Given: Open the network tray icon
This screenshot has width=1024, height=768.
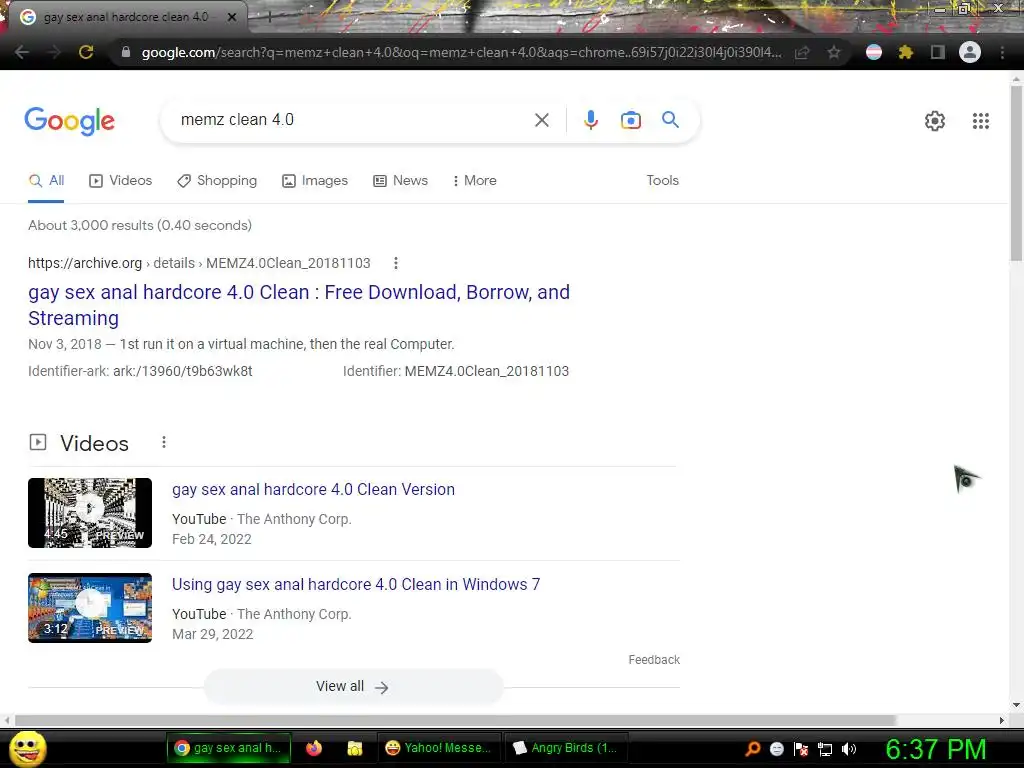Looking at the screenshot, I should click(x=825, y=749).
